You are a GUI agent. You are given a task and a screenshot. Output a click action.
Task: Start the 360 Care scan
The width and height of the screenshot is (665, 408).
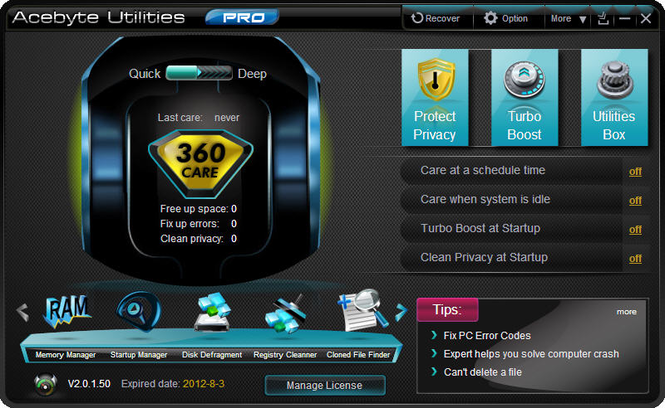(x=200, y=164)
